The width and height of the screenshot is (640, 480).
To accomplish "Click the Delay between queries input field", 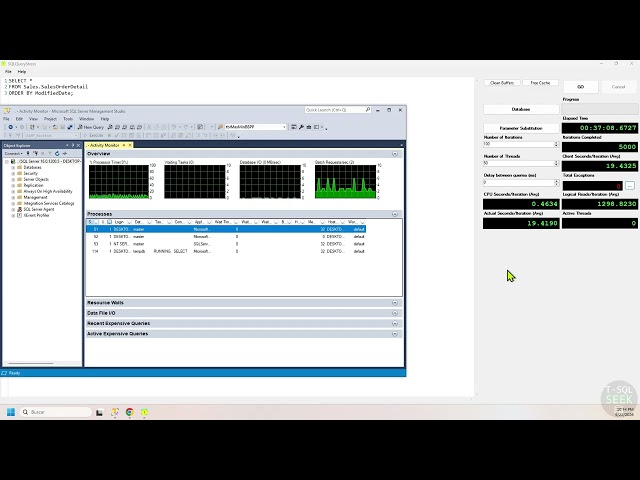I will pyautogui.click(x=518, y=182).
